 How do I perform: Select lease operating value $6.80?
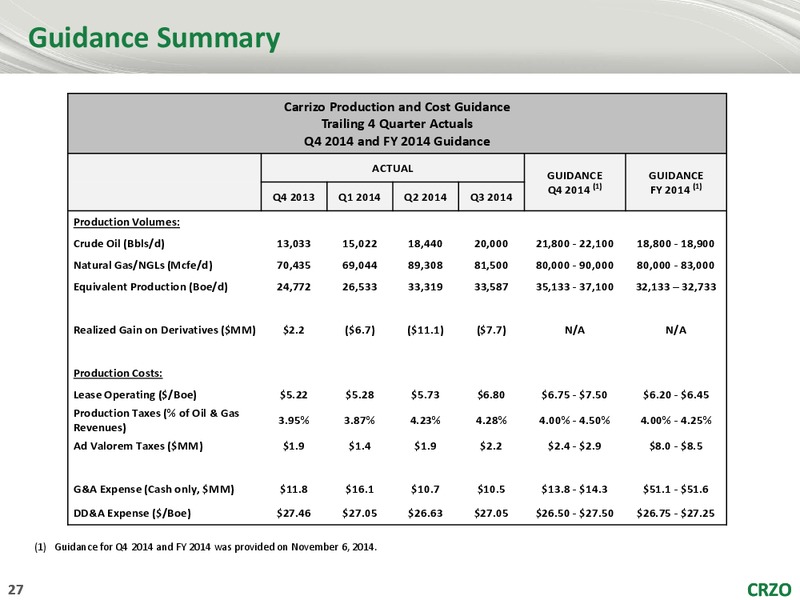tap(491, 394)
